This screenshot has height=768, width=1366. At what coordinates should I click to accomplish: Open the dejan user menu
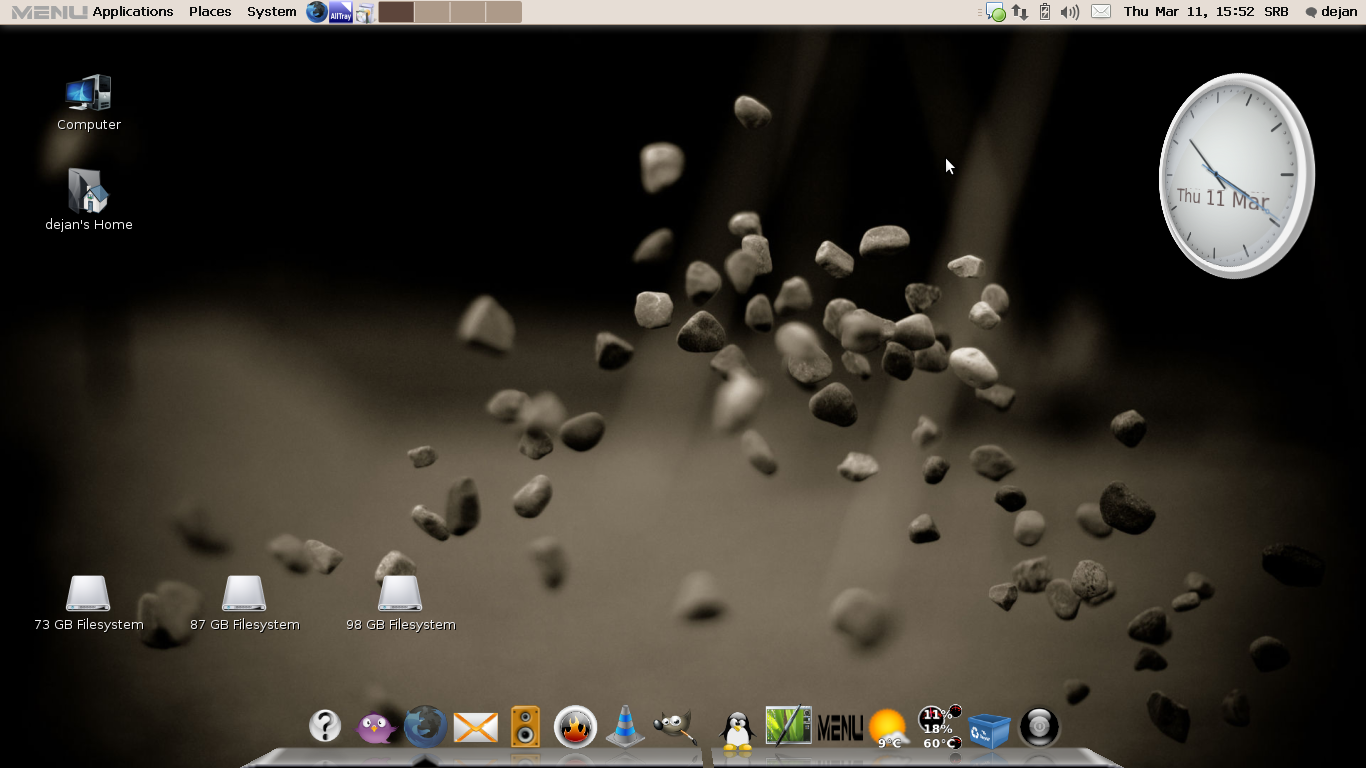click(x=1331, y=12)
